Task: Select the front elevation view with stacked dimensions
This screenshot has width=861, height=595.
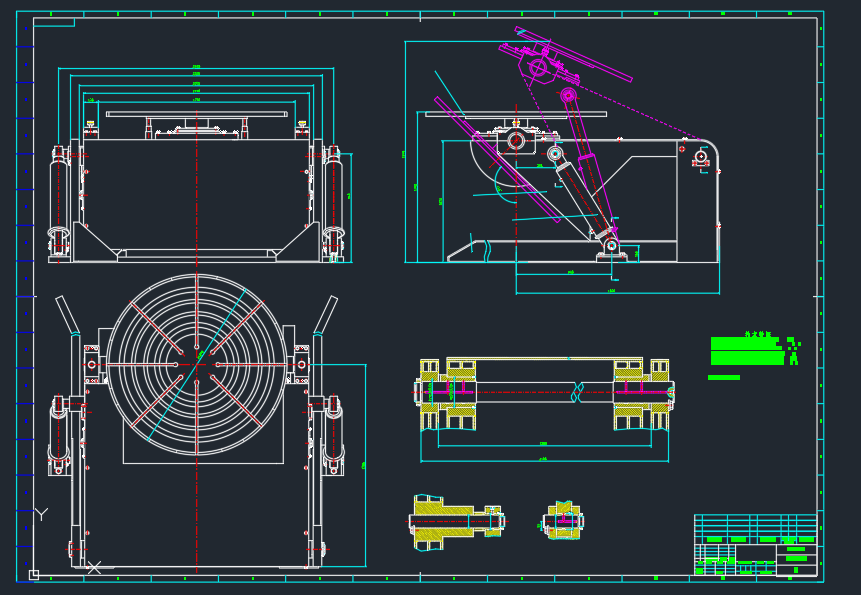Action: 200,165
